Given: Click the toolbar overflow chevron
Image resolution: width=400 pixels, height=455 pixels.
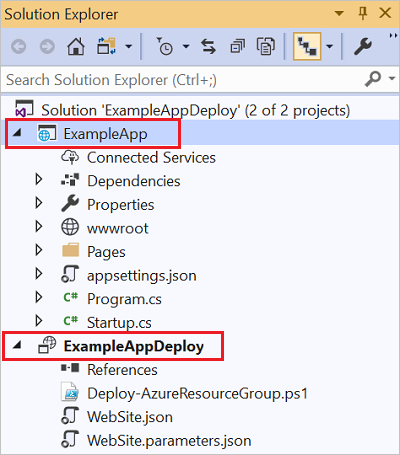Looking at the screenshot, I should pyautogui.click(x=393, y=35).
